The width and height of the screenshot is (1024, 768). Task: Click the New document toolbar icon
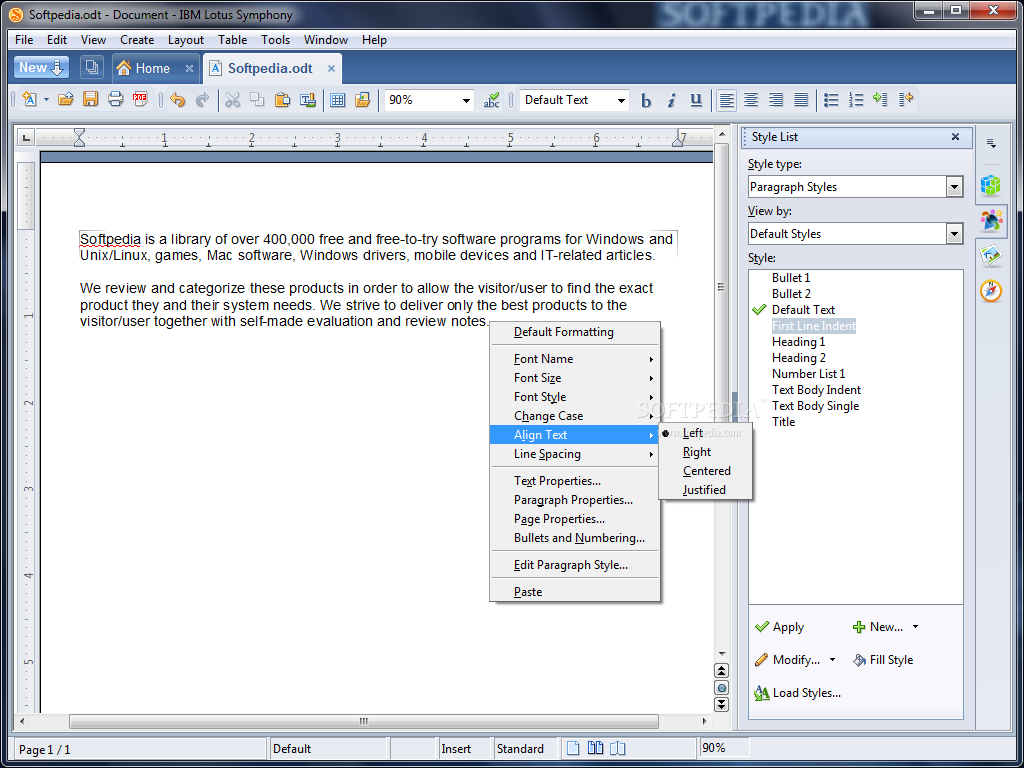[x=29, y=100]
